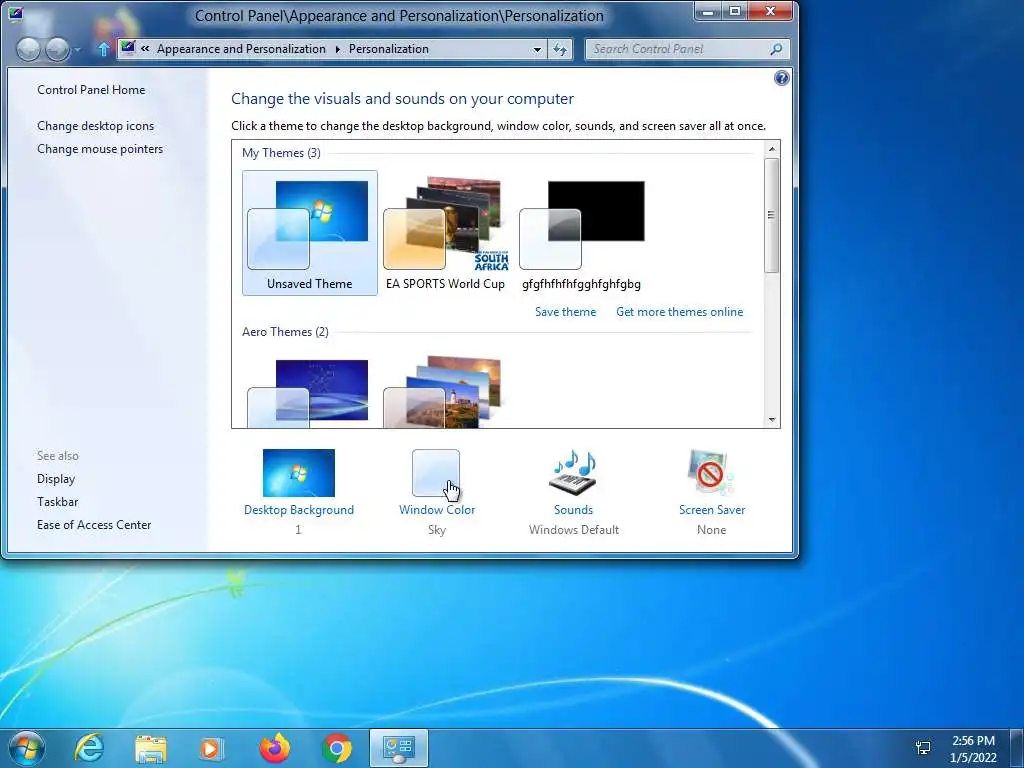Click Change mouse pointers link
1024x768 pixels.
coord(100,149)
